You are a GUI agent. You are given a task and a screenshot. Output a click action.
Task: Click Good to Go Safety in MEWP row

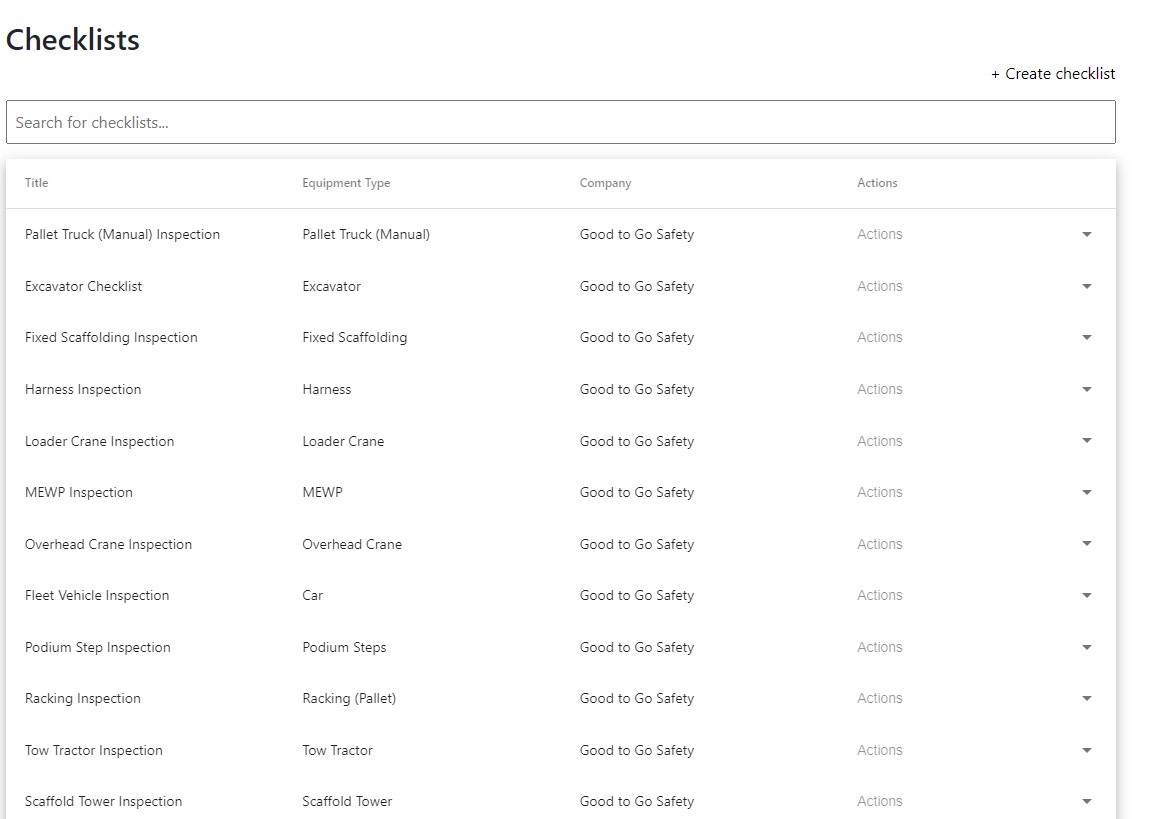click(x=637, y=493)
